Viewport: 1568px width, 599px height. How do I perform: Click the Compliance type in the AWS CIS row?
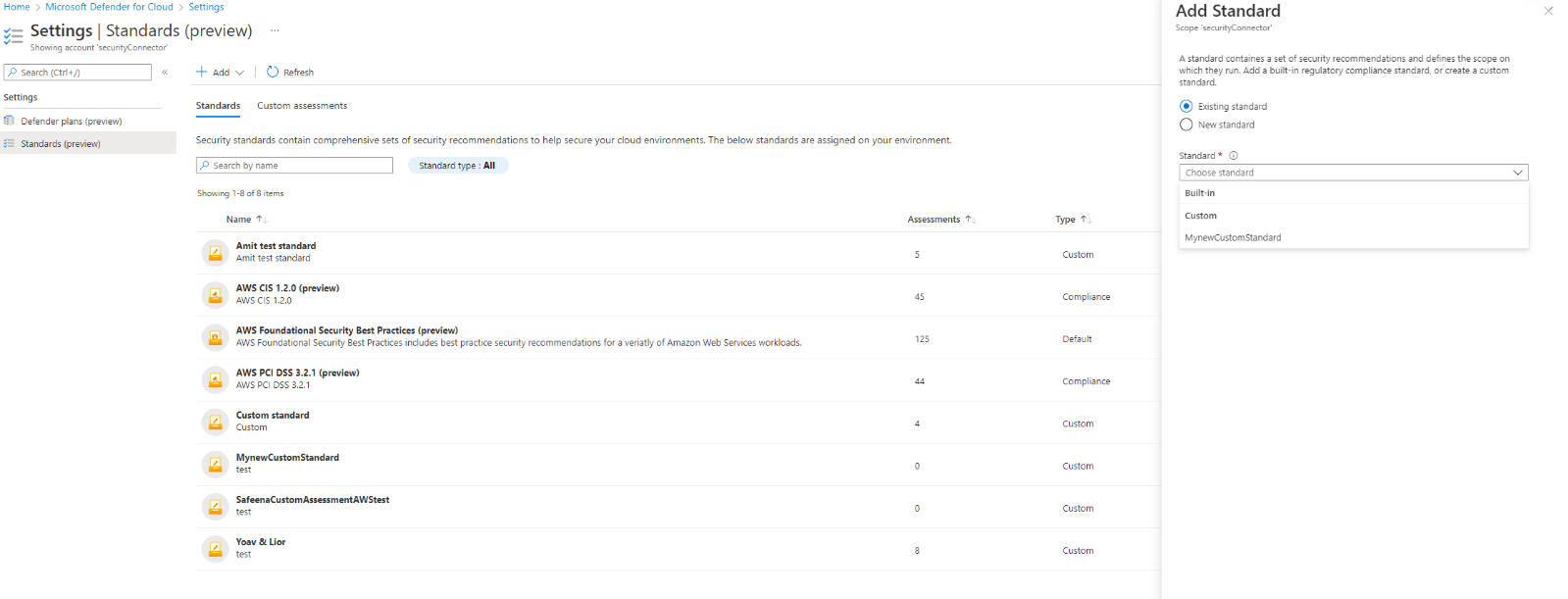(1087, 297)
